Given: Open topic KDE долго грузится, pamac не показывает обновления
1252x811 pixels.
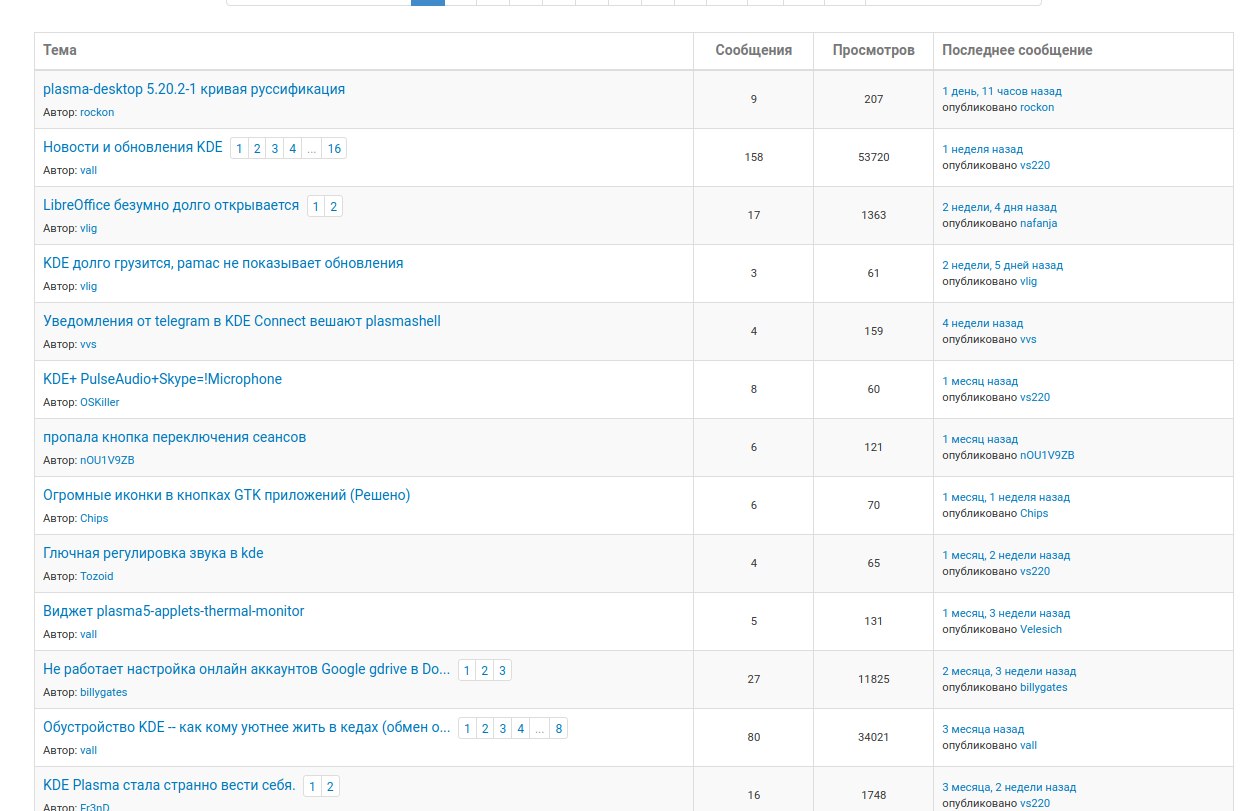Looking at the screenshot, I should (x=223, y=263).
